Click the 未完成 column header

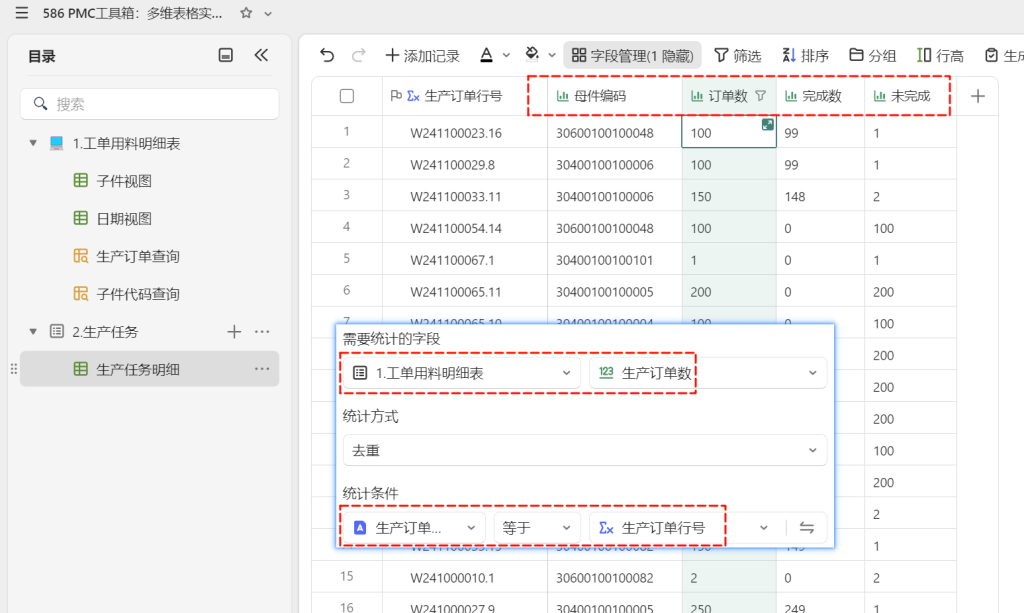[x=910, y=96]
